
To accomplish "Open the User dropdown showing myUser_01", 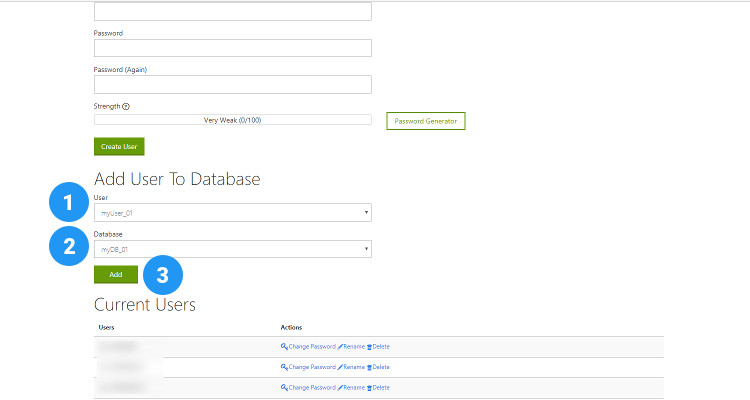I will click(232, 212).
